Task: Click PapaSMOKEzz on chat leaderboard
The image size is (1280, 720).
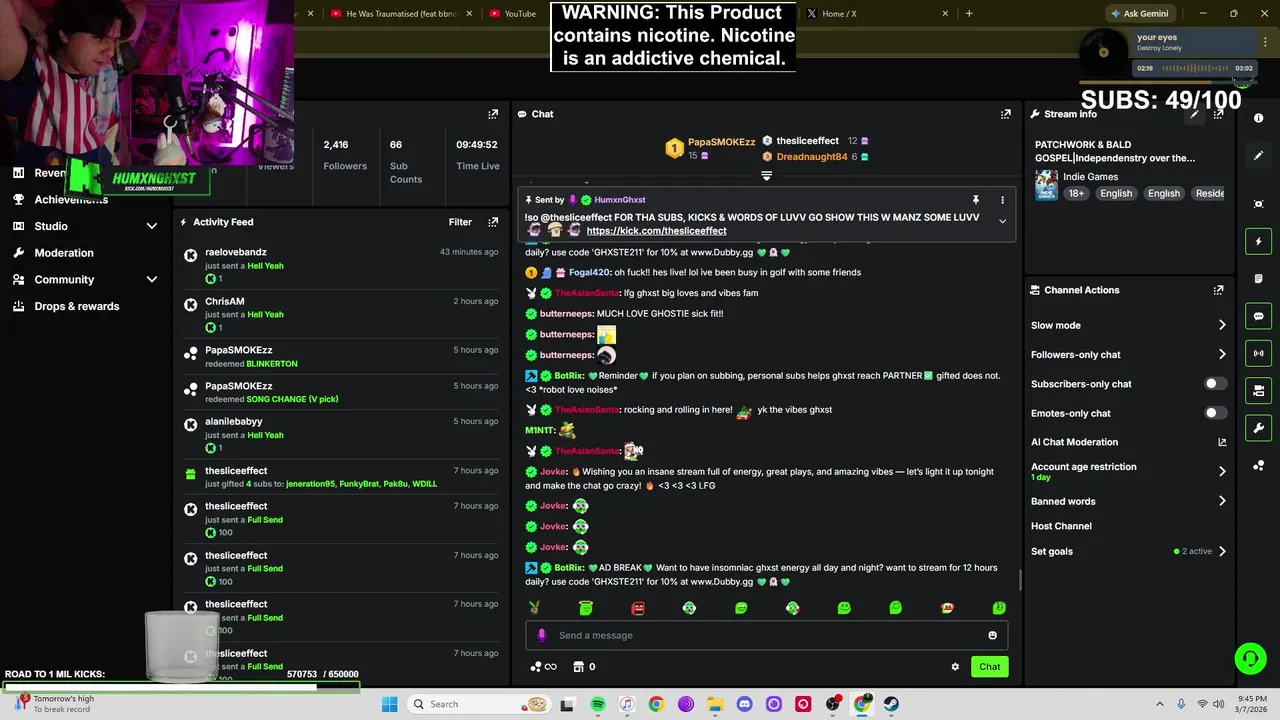Action: (721, 142)
